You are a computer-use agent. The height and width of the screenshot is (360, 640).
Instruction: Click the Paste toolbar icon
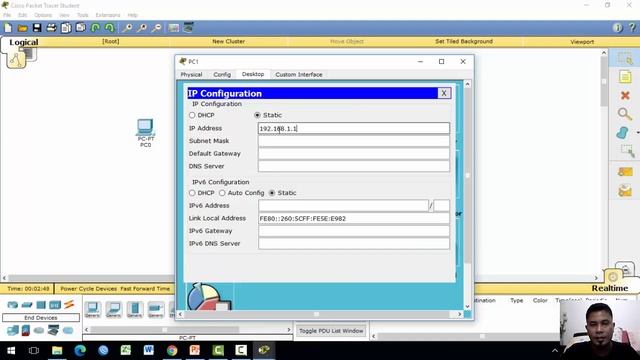click(x=81, y=28)
